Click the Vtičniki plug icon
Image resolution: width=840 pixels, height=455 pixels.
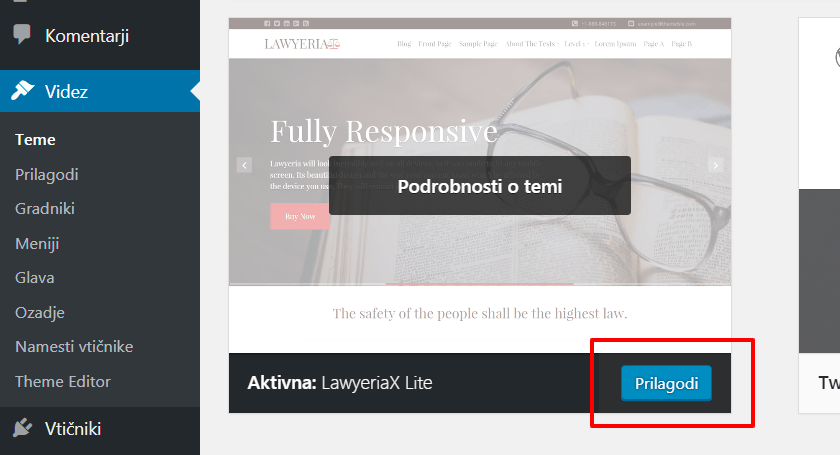pos(22,428)
